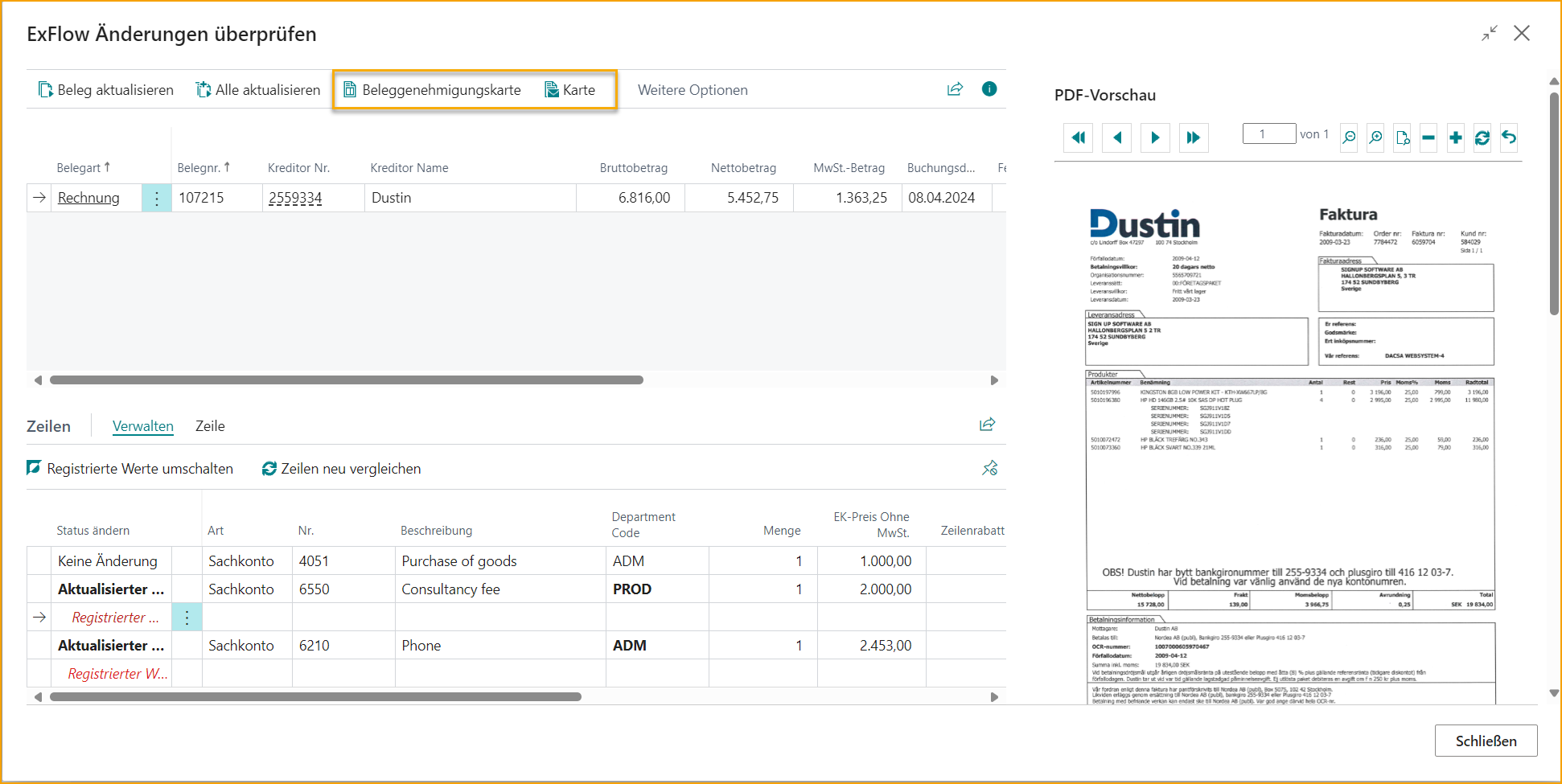Zoom in PDF with magnifier plus icon

(1375, 138)
